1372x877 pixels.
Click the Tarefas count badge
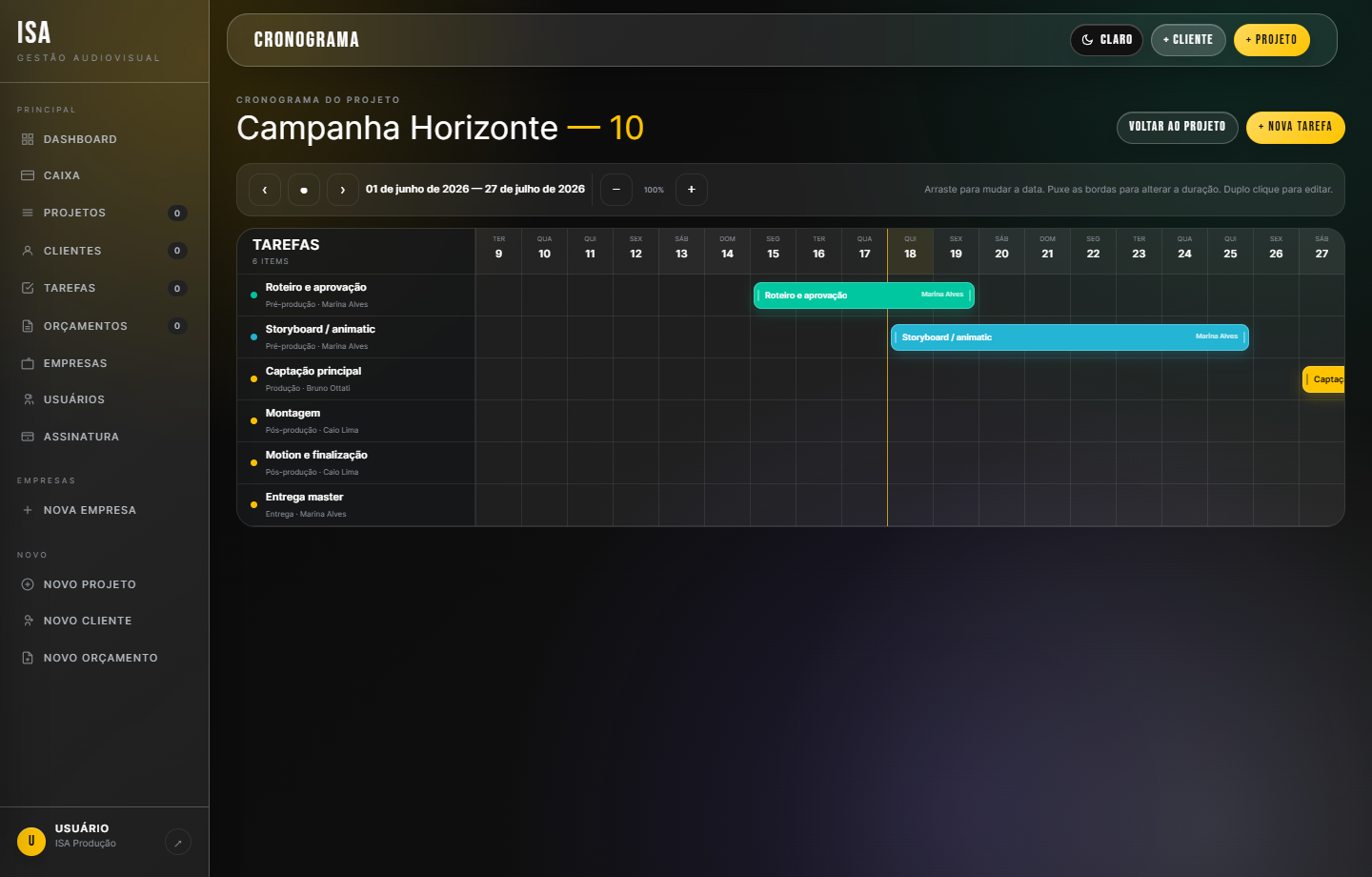[177, 288]
